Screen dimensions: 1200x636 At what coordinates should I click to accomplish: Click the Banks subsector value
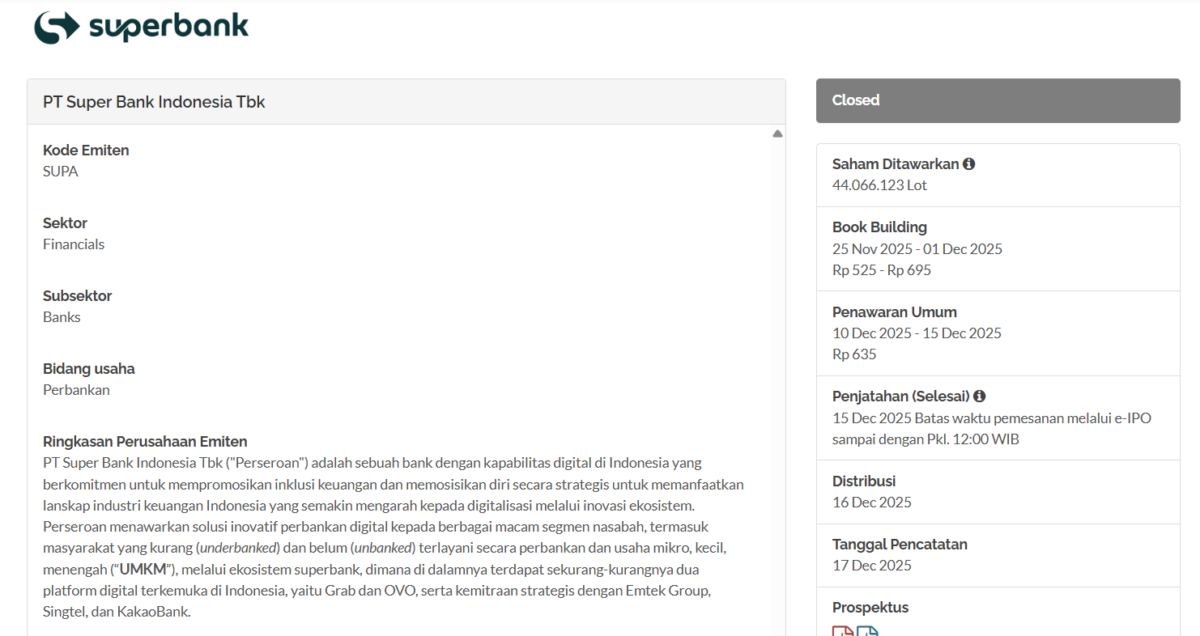62,317
